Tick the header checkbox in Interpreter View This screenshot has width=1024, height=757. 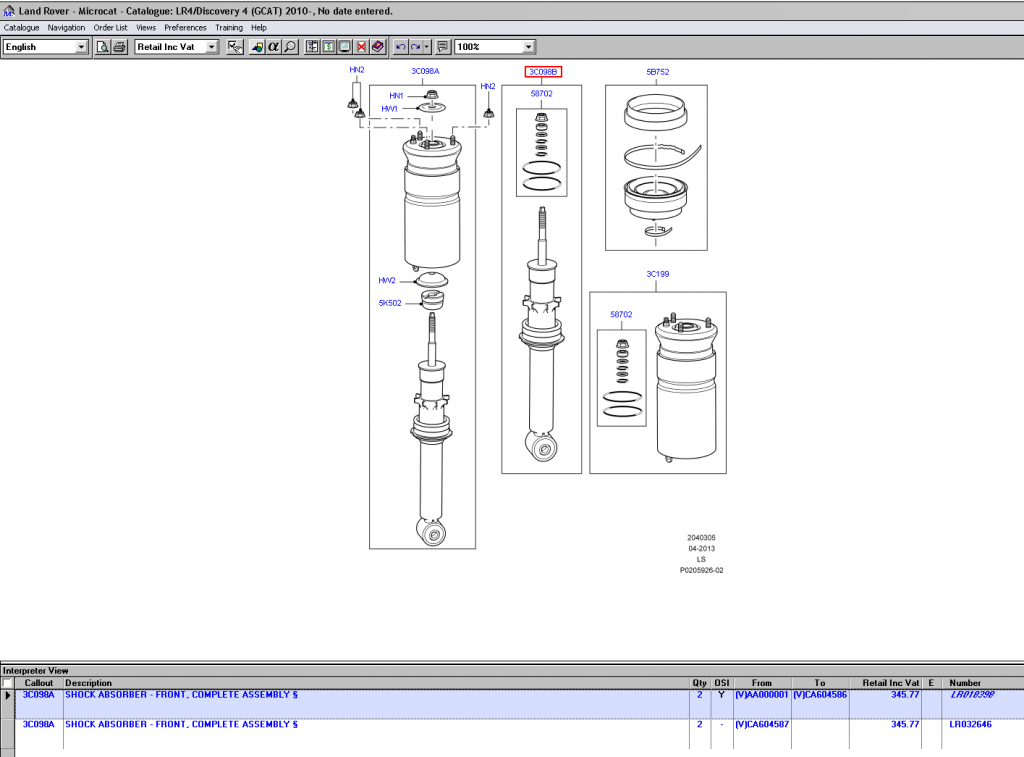8,683
